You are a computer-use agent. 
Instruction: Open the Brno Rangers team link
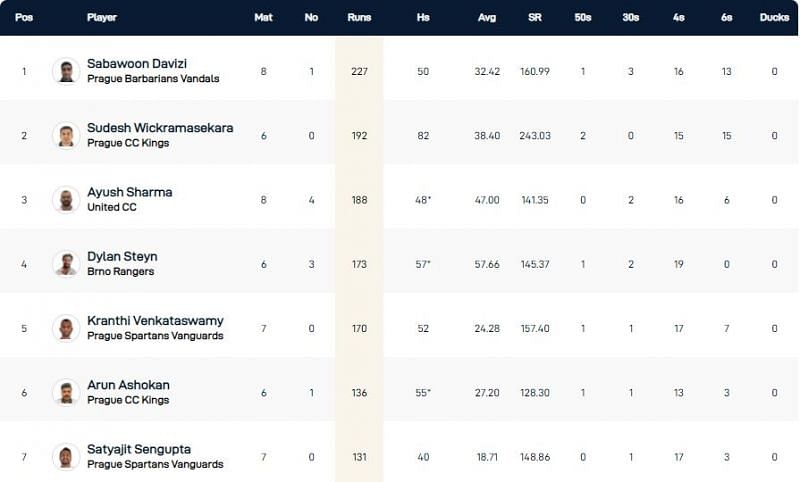point(122,272)
